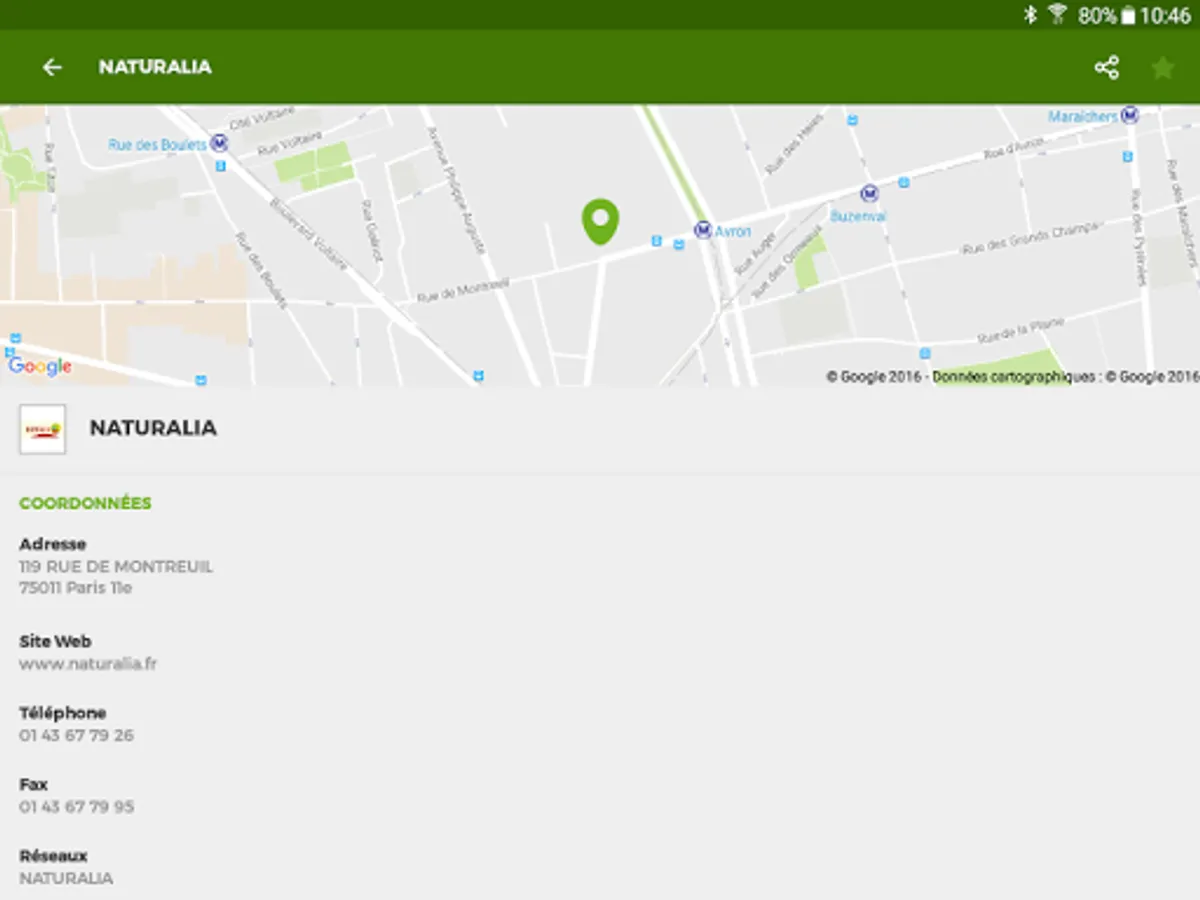Select fax number 01 43 67 79 95
Viewport: 1200px width, 900px height.
(x=76, y=806)
